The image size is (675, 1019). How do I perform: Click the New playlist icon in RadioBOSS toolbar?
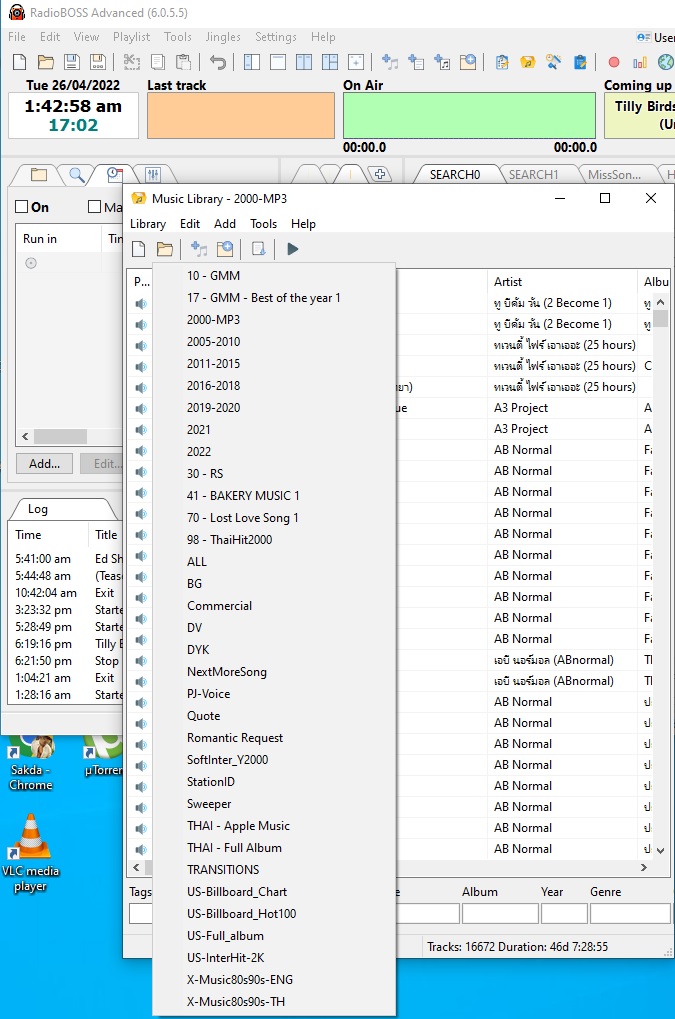point(19,62)
